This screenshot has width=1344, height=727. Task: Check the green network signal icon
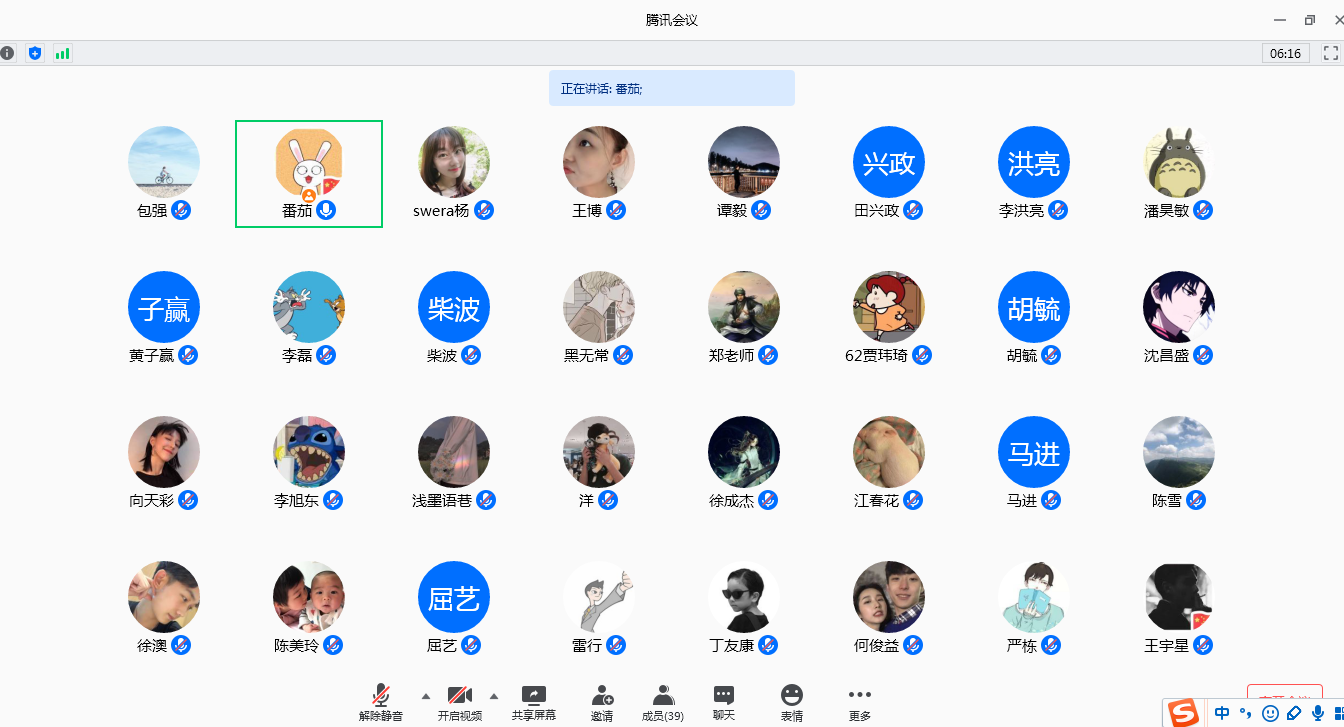(62, 53)
